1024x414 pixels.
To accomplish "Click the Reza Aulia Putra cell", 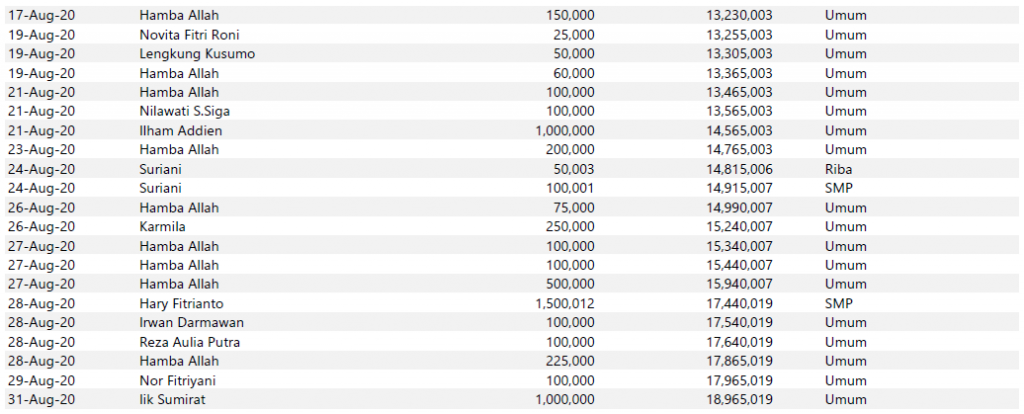I will click(x=186, y=341).
